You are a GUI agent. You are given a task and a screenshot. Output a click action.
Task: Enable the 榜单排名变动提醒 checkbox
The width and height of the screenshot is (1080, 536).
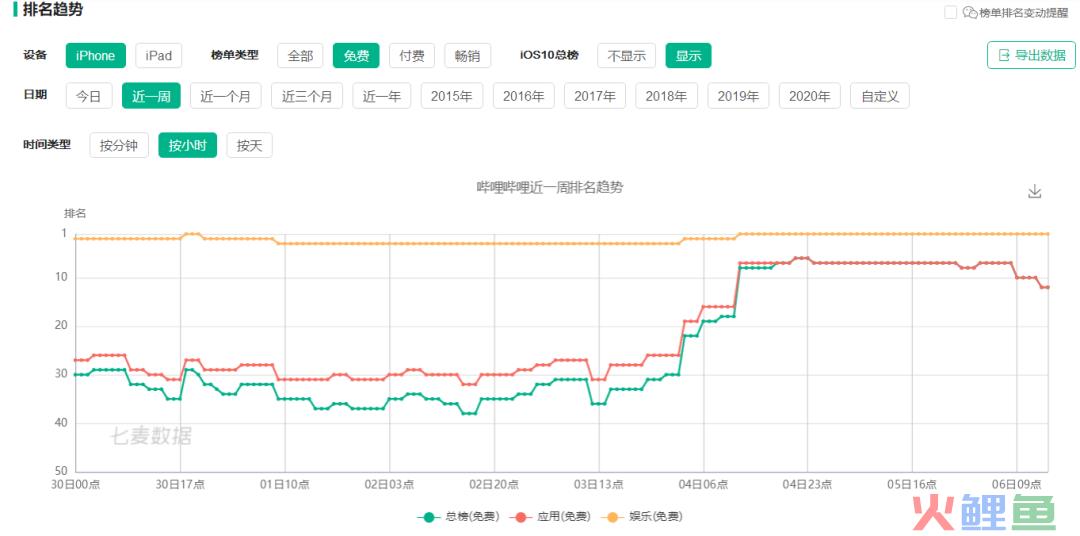tap(951, 12)
